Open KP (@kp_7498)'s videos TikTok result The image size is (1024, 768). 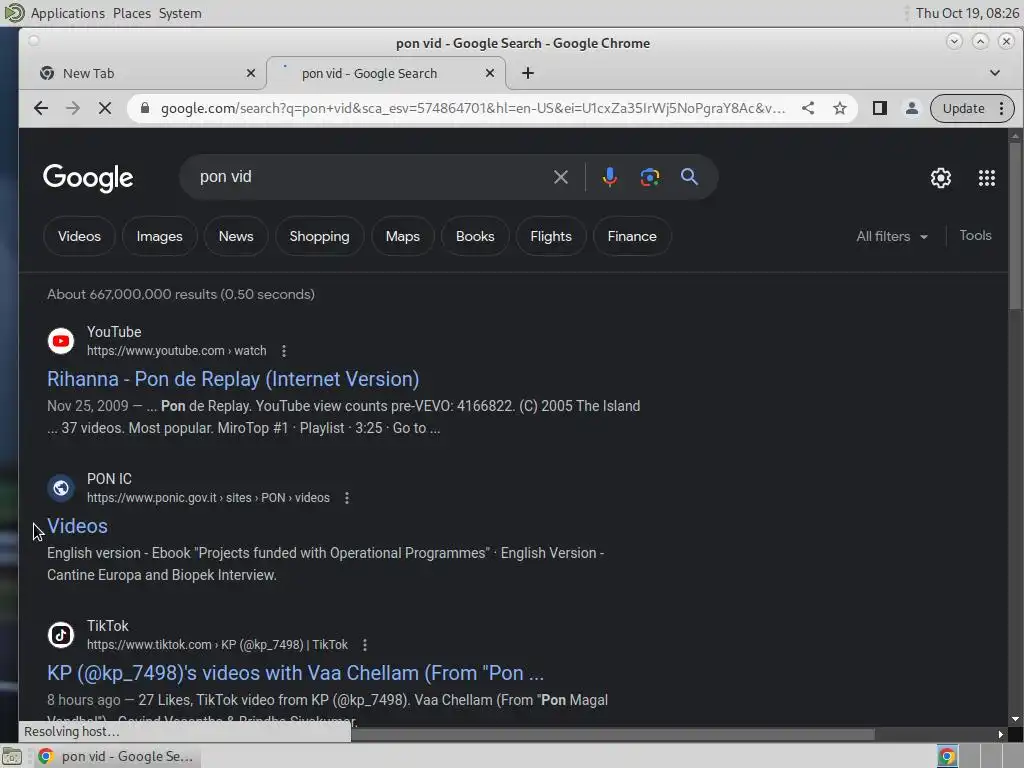point(295,673)
